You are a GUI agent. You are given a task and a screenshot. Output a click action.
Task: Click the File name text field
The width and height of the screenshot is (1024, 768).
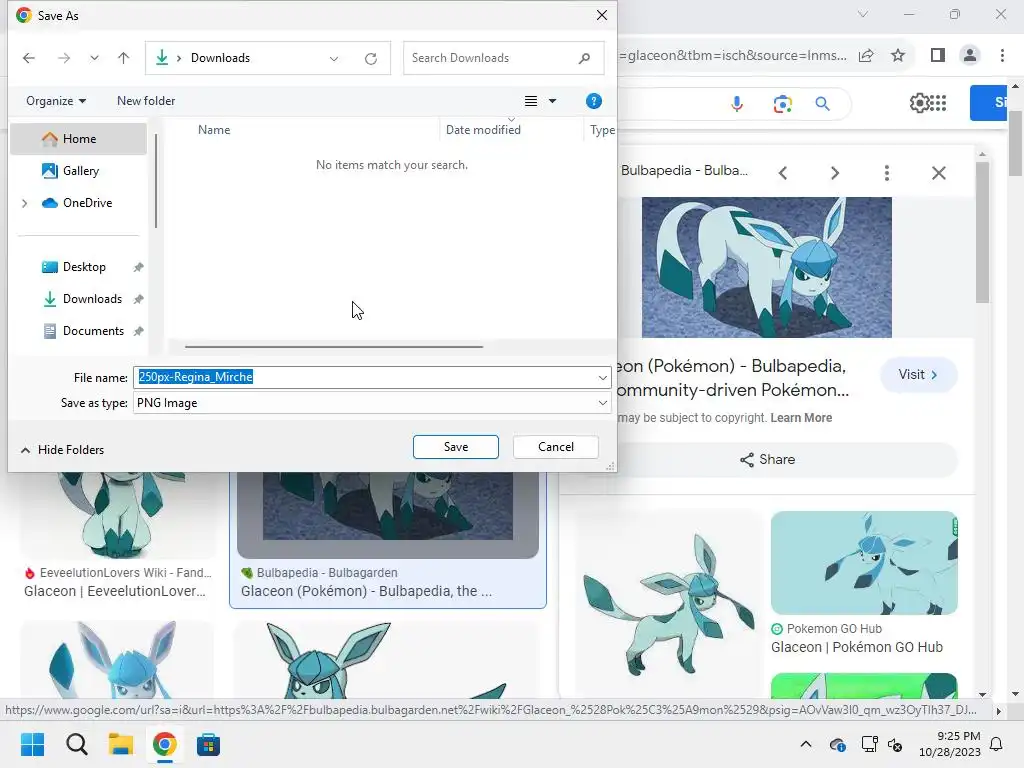364,377
